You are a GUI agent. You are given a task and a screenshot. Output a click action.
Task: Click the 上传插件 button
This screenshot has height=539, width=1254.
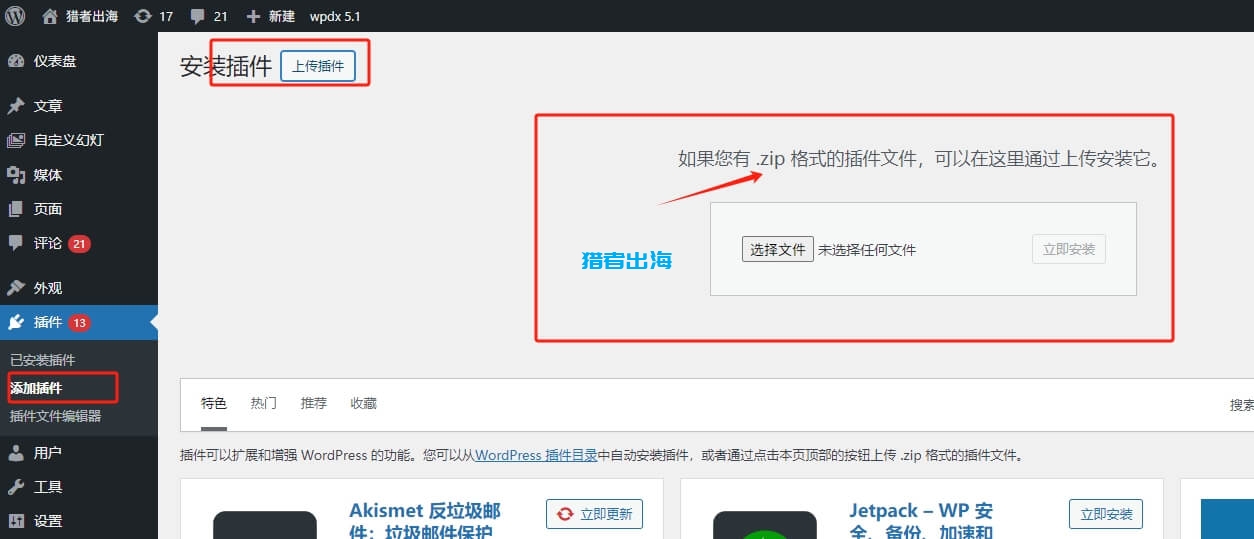click(x=318, y=66)
